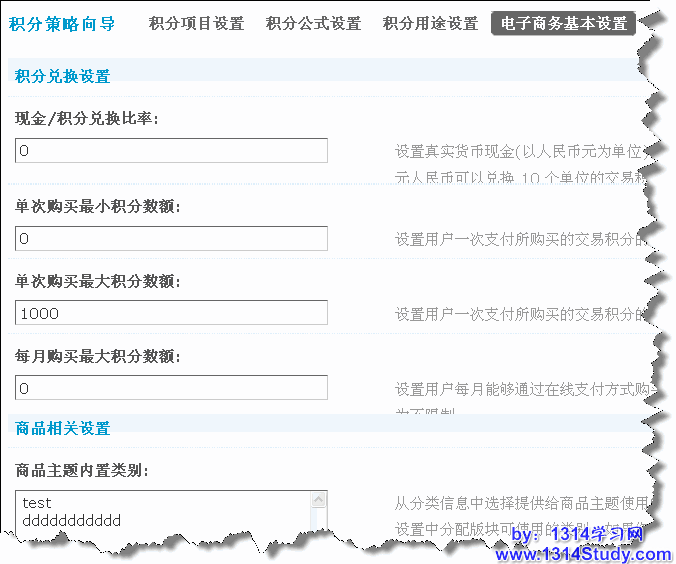Click the 积分兑换设置 section header
Screen dimensions: 676x564
click(63, 76)
